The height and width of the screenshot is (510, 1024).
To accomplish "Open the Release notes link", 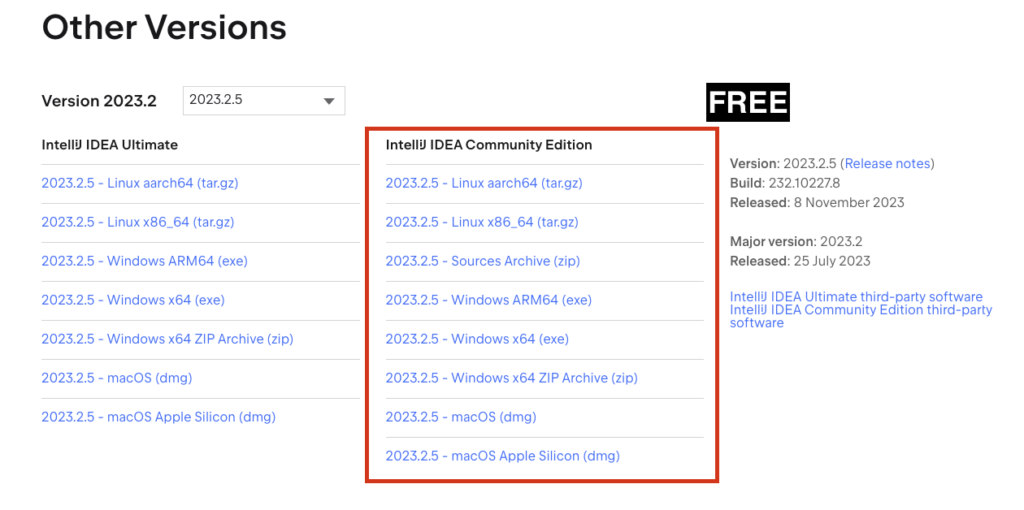I will pyautogui.click(x=888, y=164).
